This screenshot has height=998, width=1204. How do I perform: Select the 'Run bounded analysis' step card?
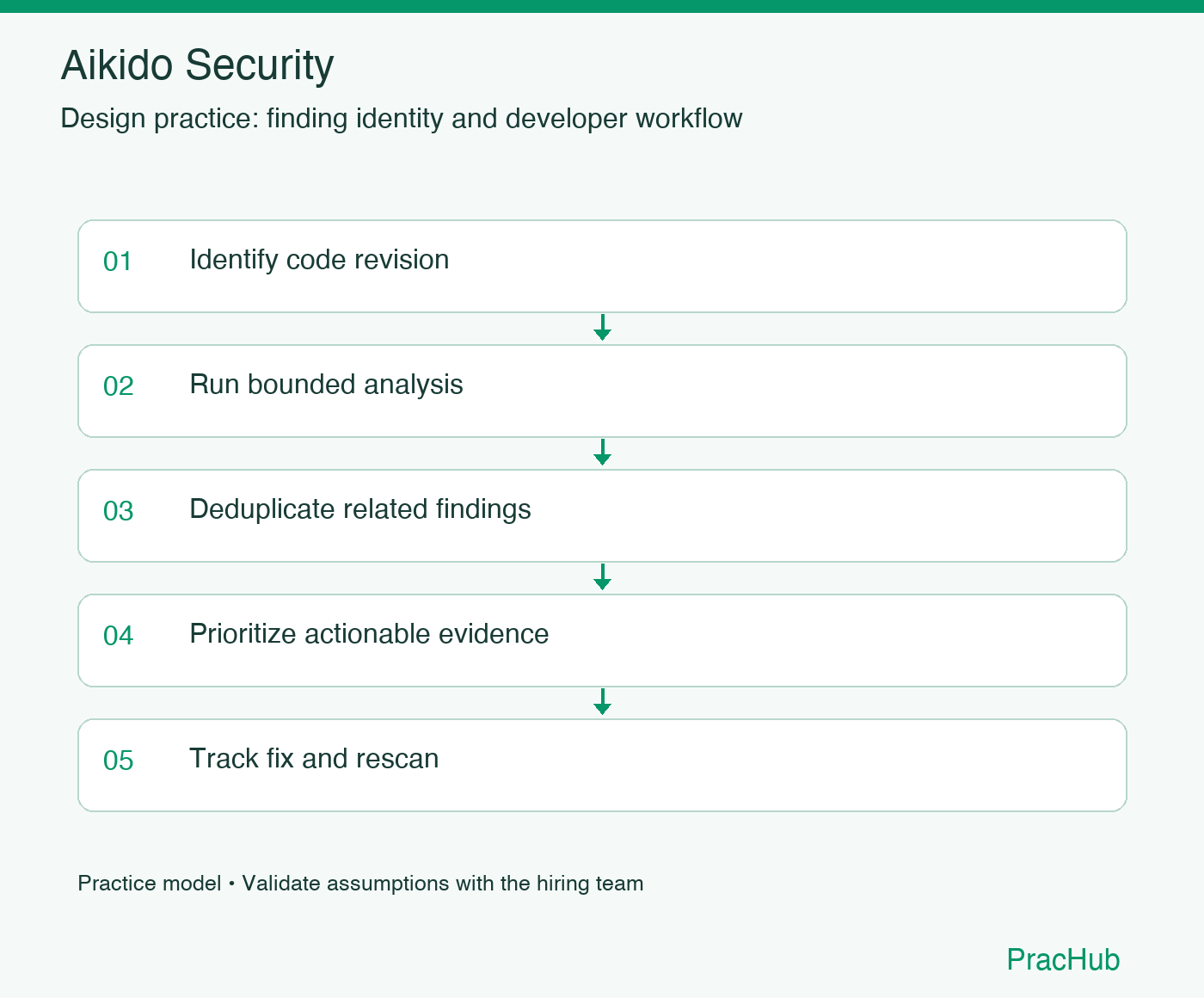(x=602, y=391)
